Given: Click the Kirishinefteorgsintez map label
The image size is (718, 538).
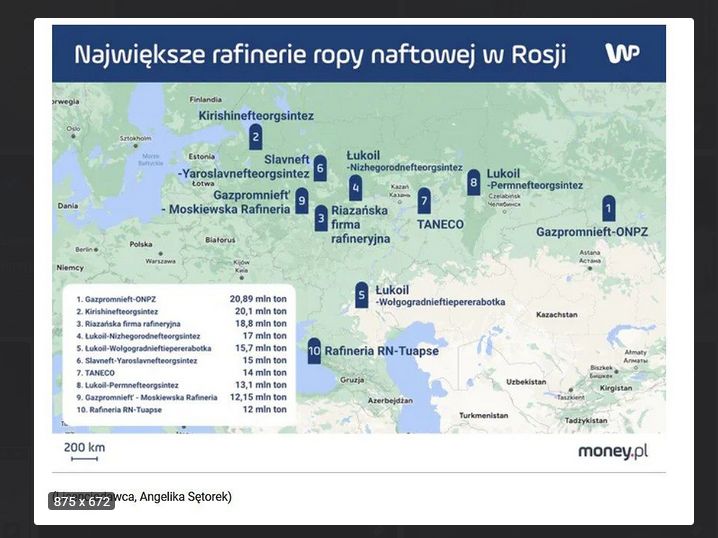Looking at the screenshot, I should click(x=256, y=116).
